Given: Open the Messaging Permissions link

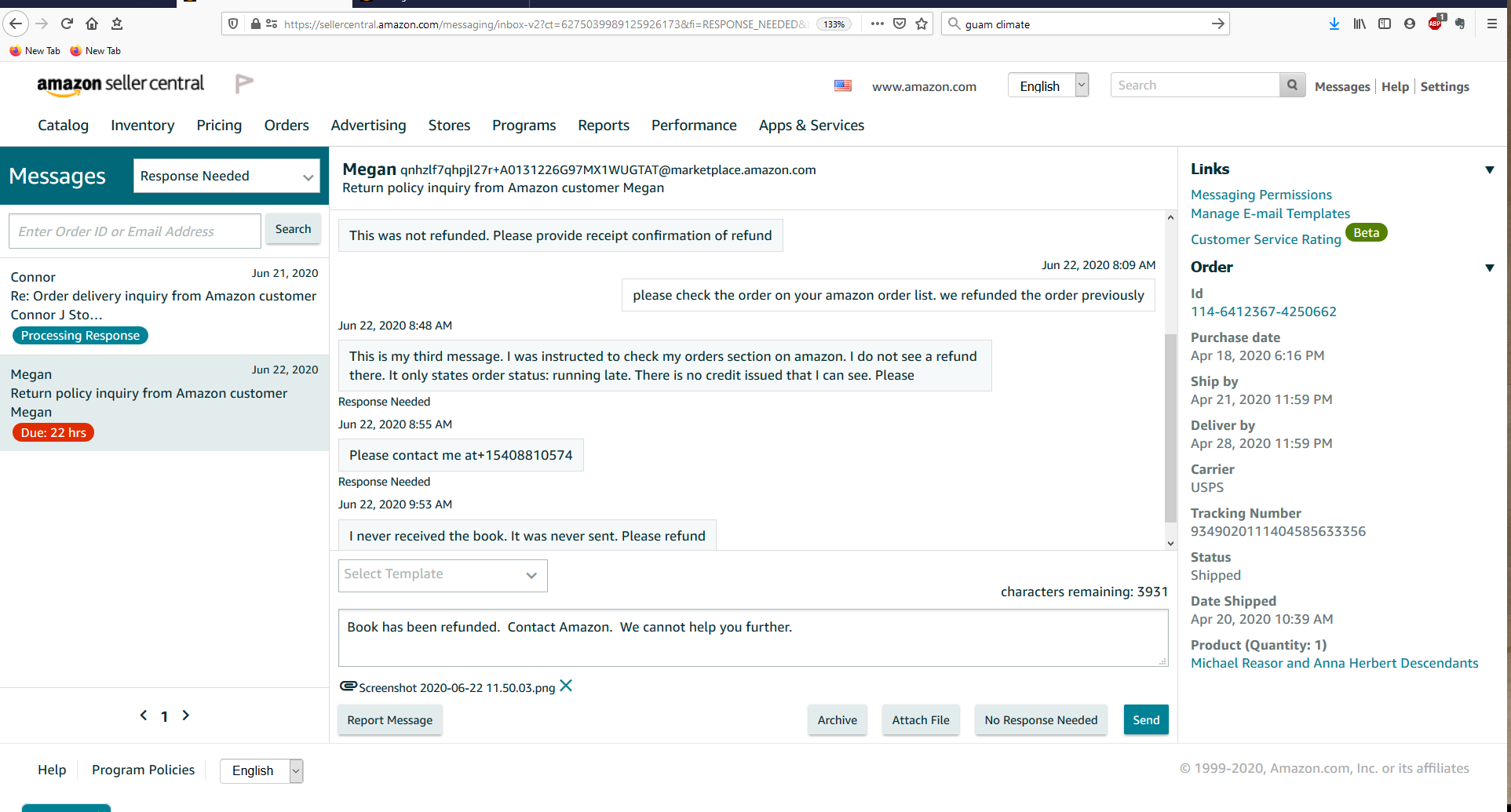Looking at the screenshot, I should (1261, 195).
